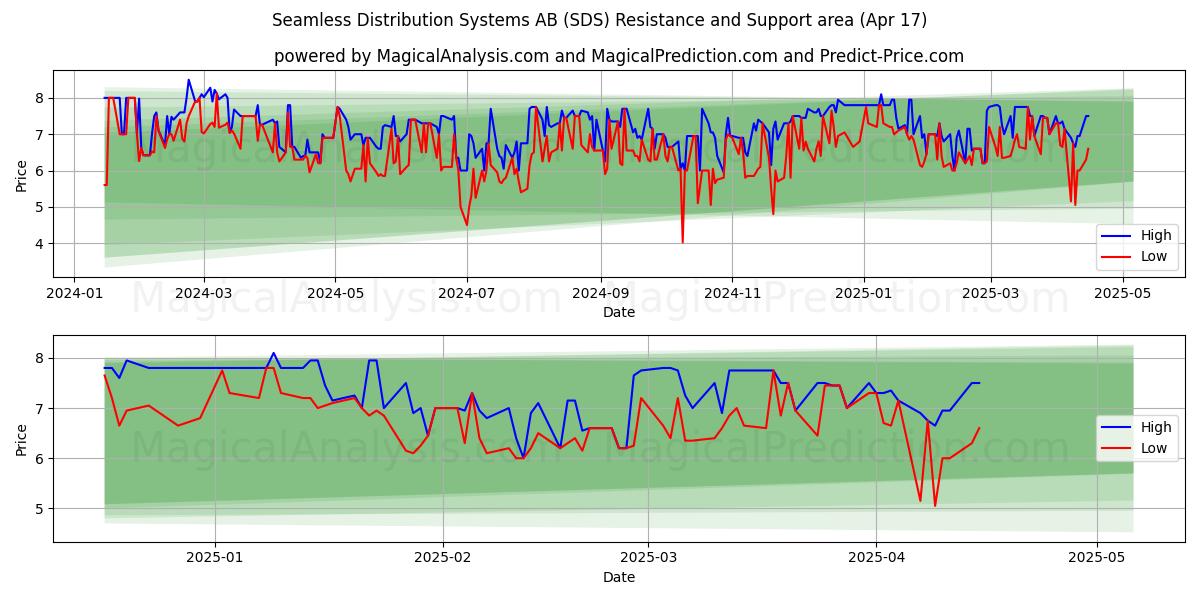Click the y-axis value '5' on bottom chart
The width and height of the screenshot is (1200, 600).
40,509
